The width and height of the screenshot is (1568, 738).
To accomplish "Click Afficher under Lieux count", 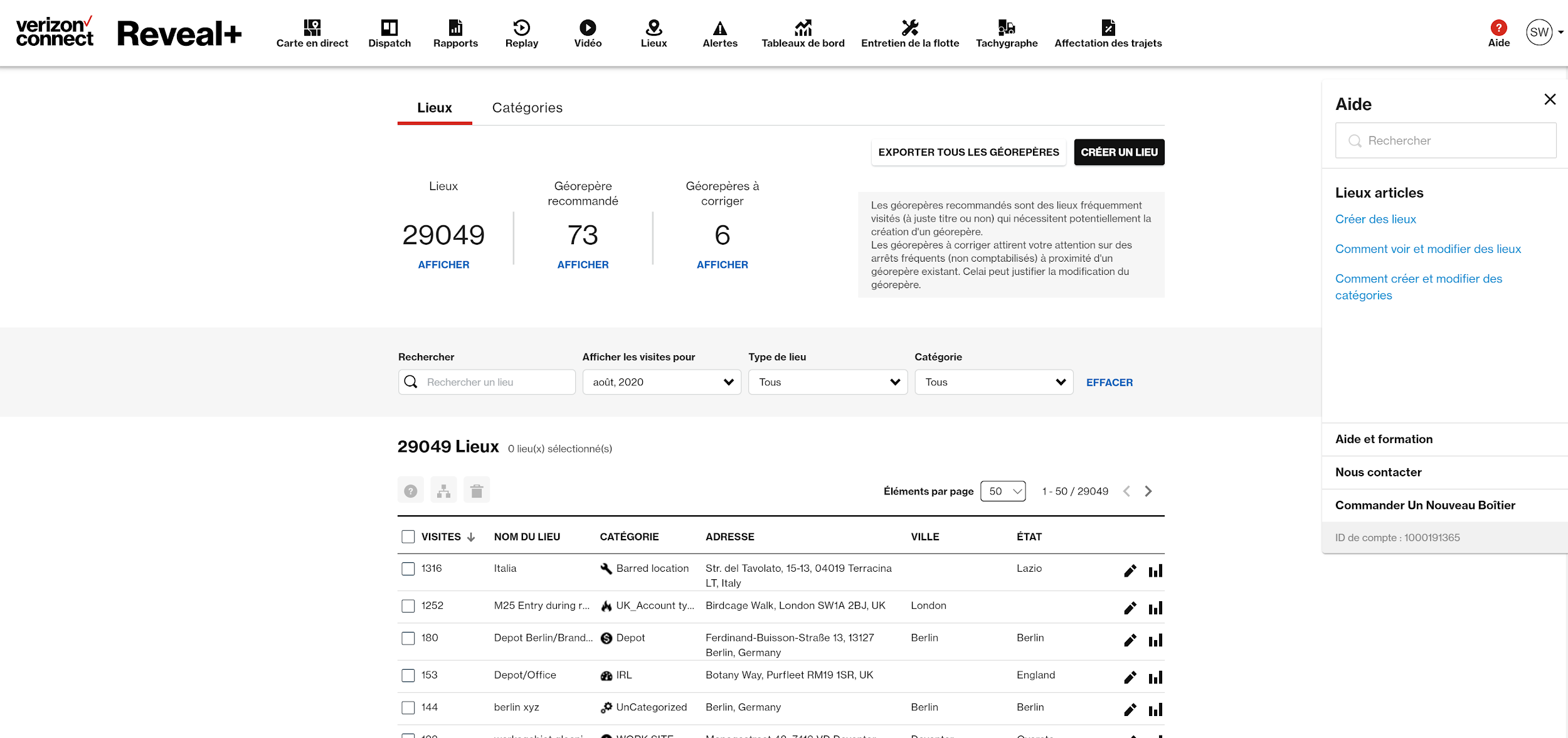I will pos(443,265).
